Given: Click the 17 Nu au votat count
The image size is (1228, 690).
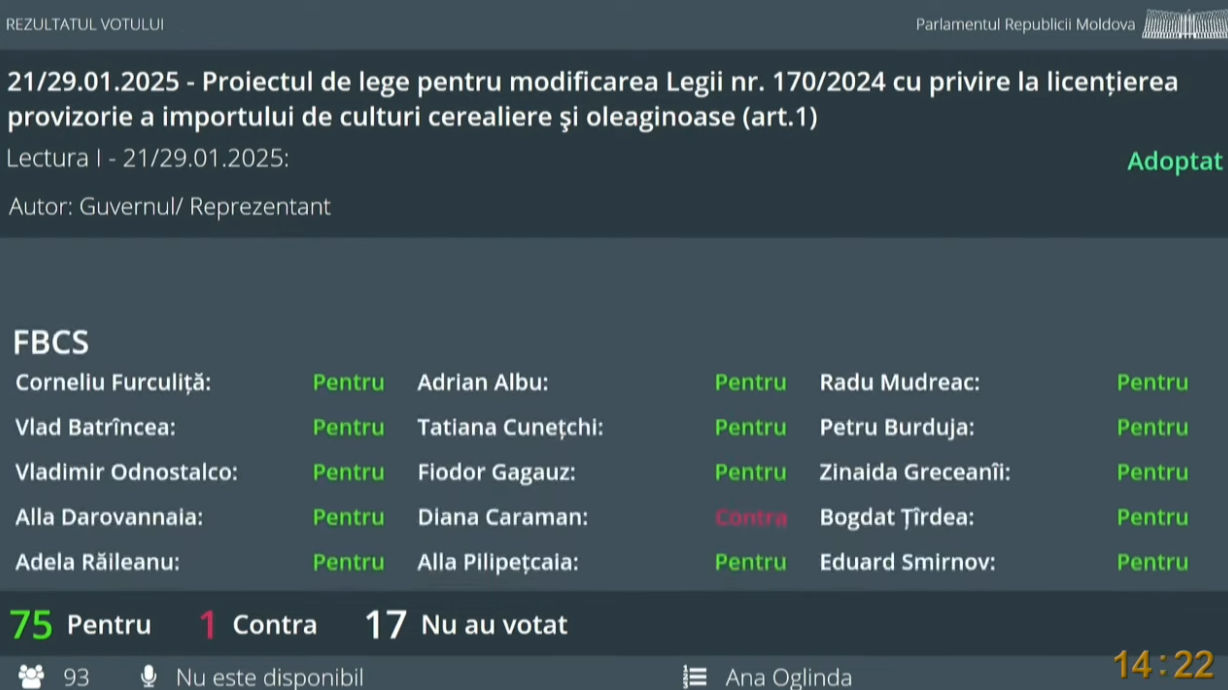Looking at the screenshot, I should (466, 625).
